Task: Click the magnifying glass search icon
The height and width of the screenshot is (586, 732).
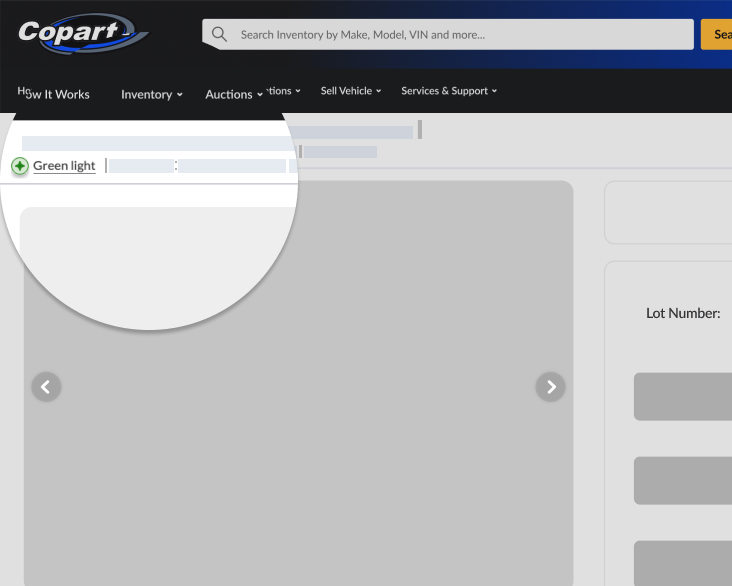Action: click(219, 34)
